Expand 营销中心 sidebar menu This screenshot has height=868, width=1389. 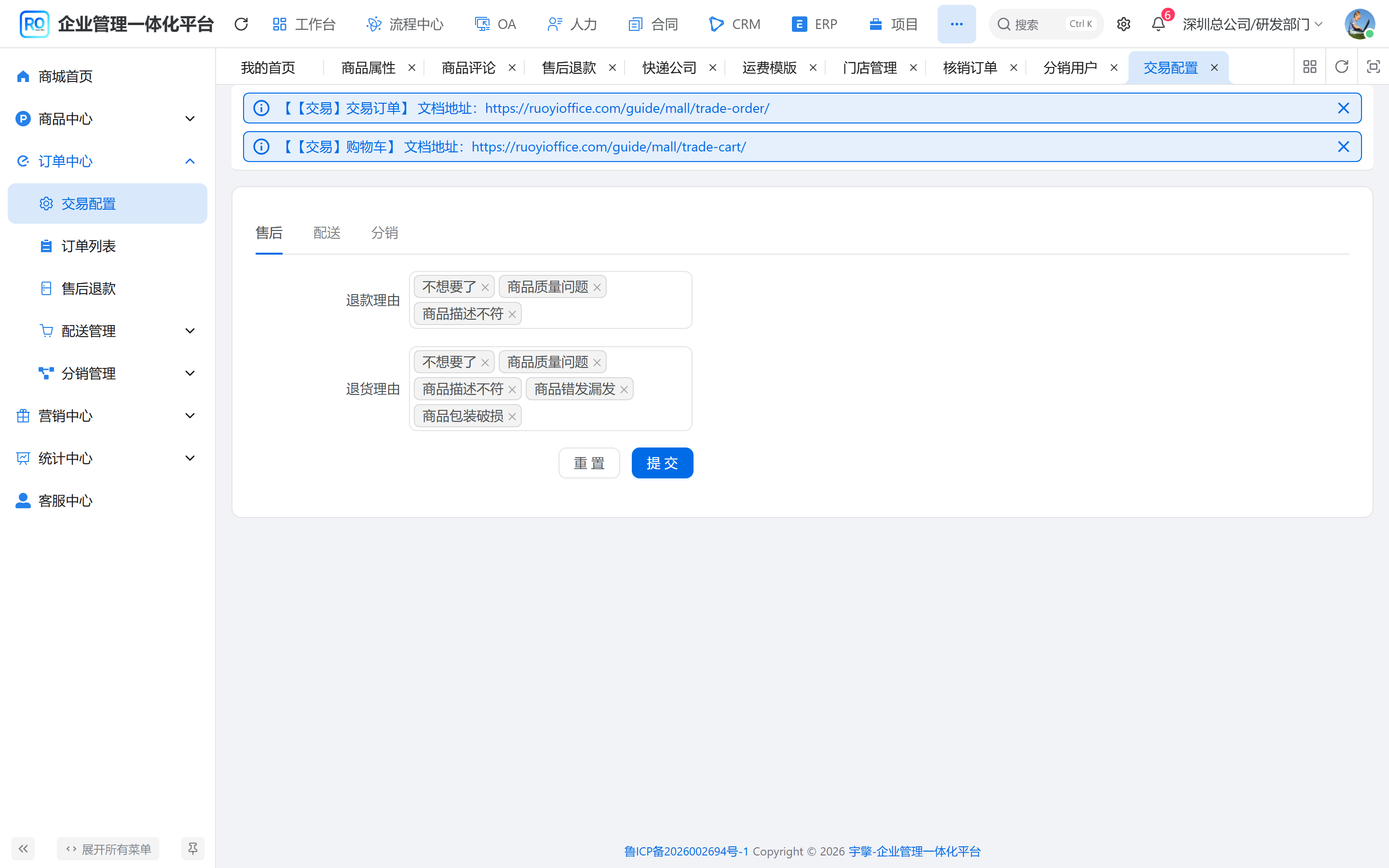(x=108, y=416)
